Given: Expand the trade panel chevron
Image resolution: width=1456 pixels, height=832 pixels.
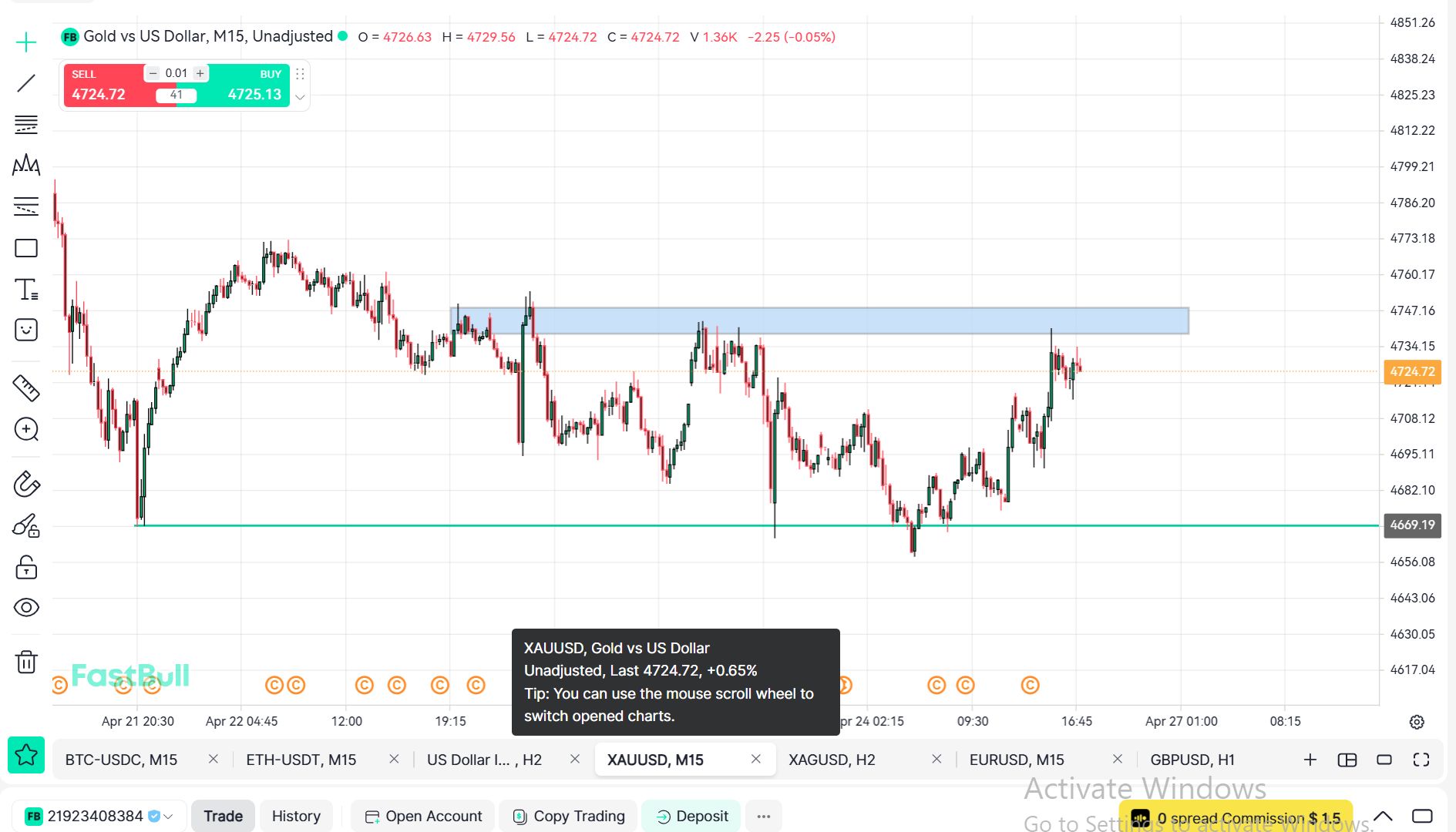Looking at the screenshot, I should [x=301, y=97].
